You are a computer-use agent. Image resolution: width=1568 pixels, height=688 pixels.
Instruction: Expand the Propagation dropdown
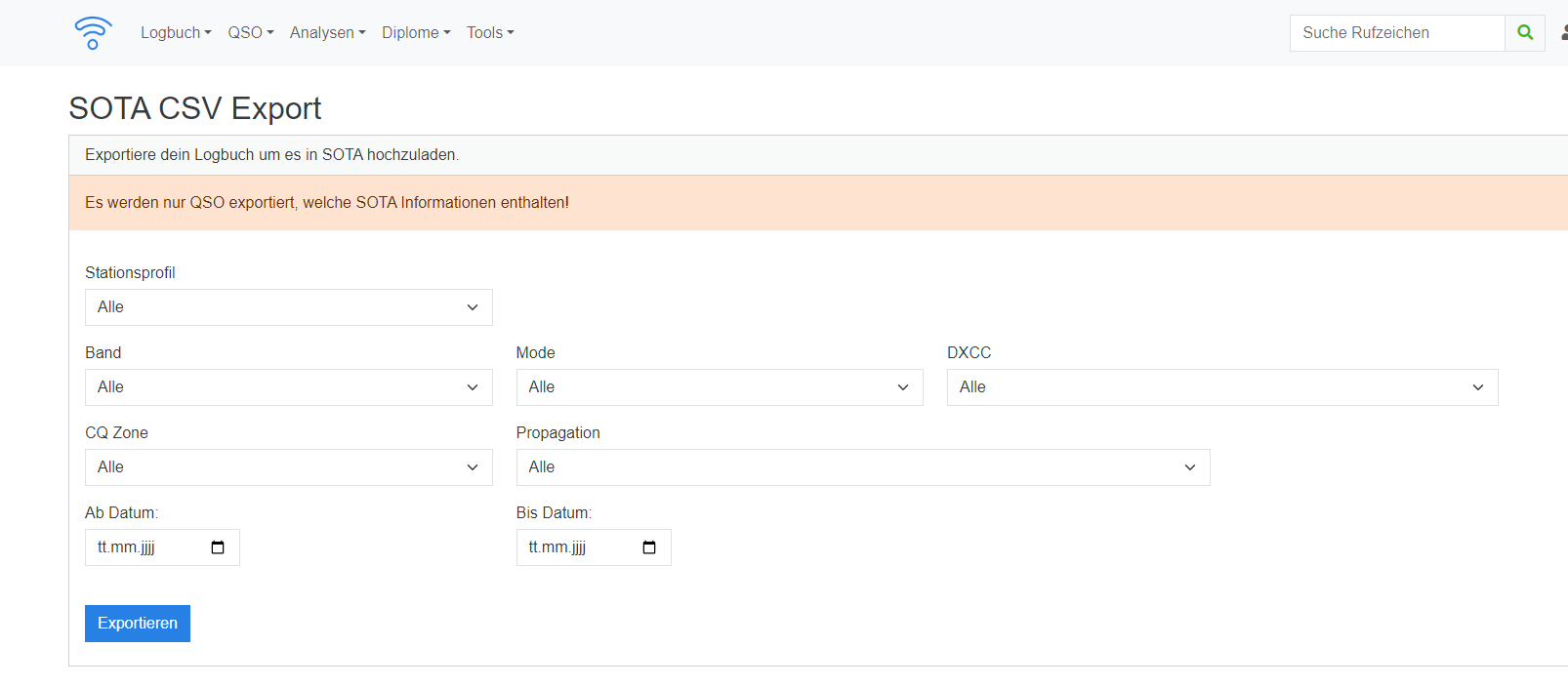862,467
